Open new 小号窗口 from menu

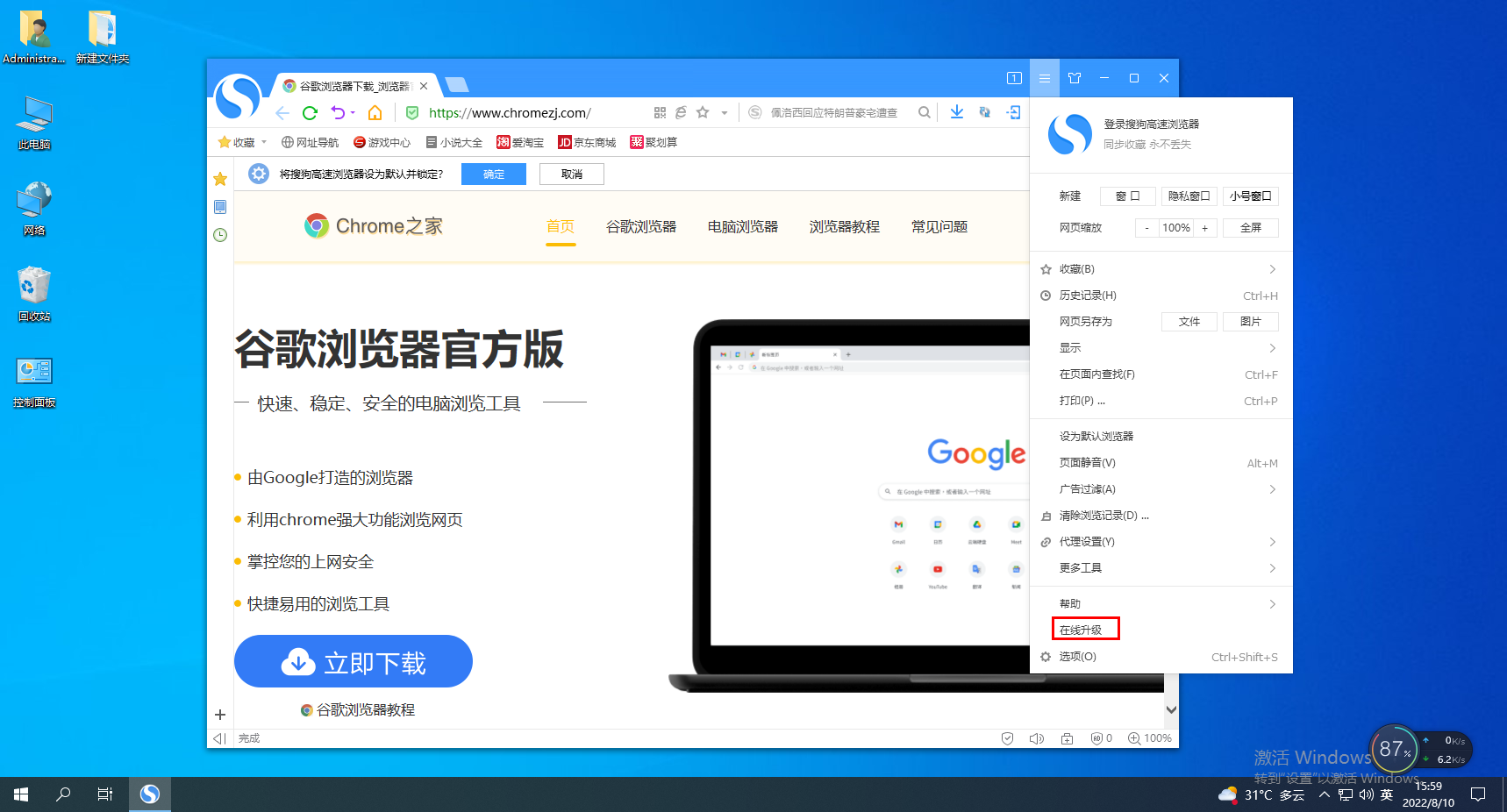coord(1250,196)
